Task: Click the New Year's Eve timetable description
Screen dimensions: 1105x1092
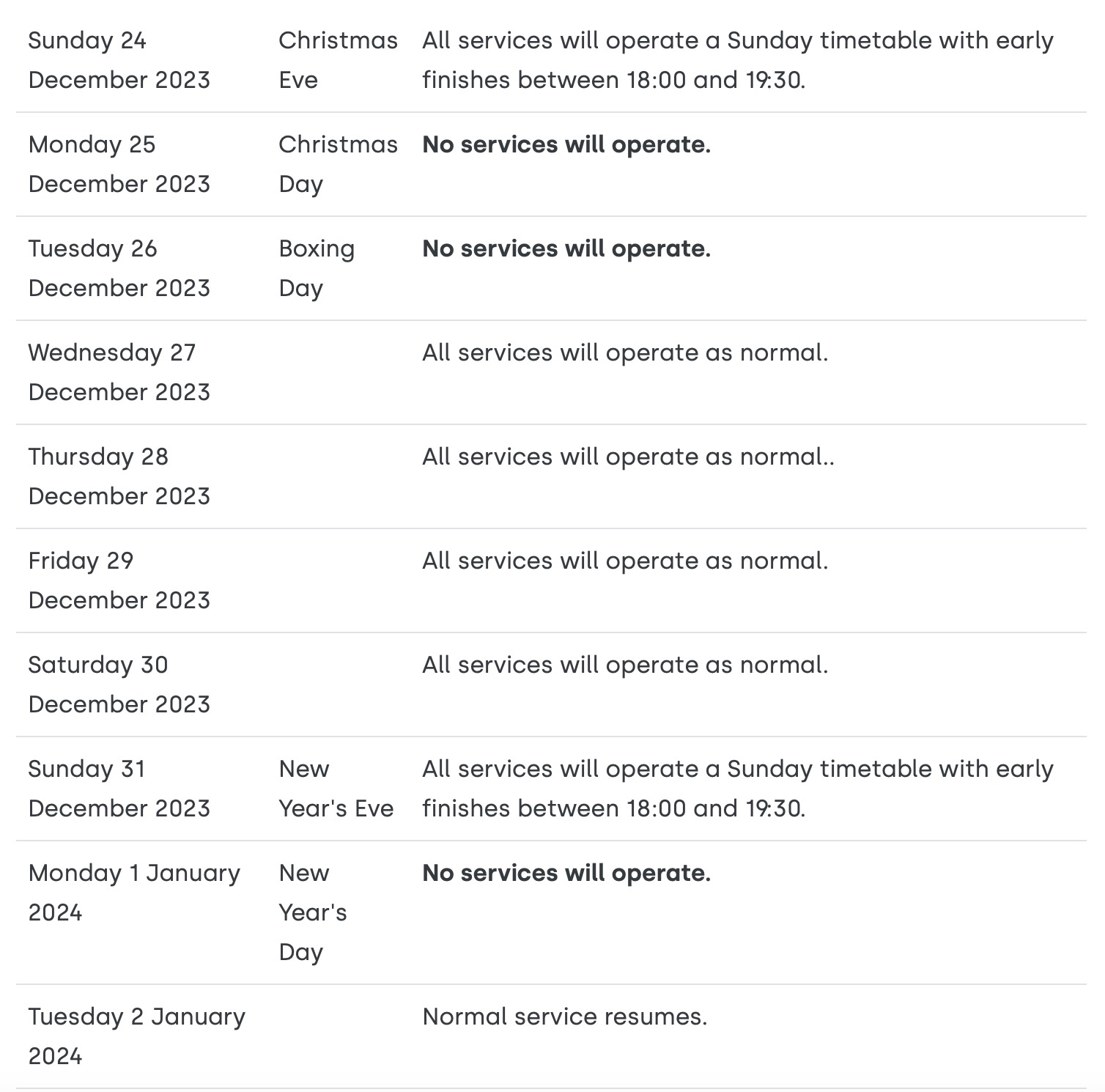Action: coord(737,789)
